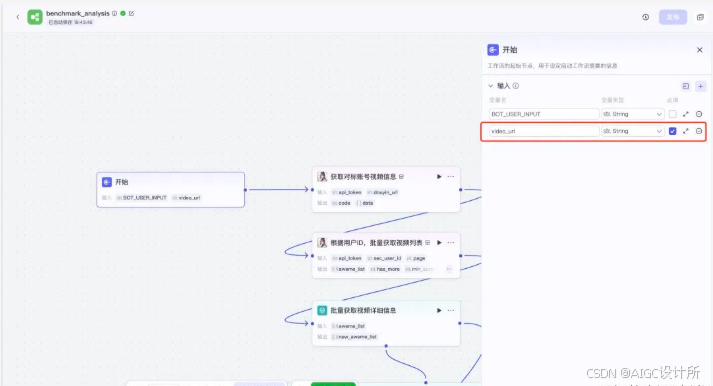Screen dimensions: 713x386
Task: Edit the video_url variable name field
Action: [544, 131]
